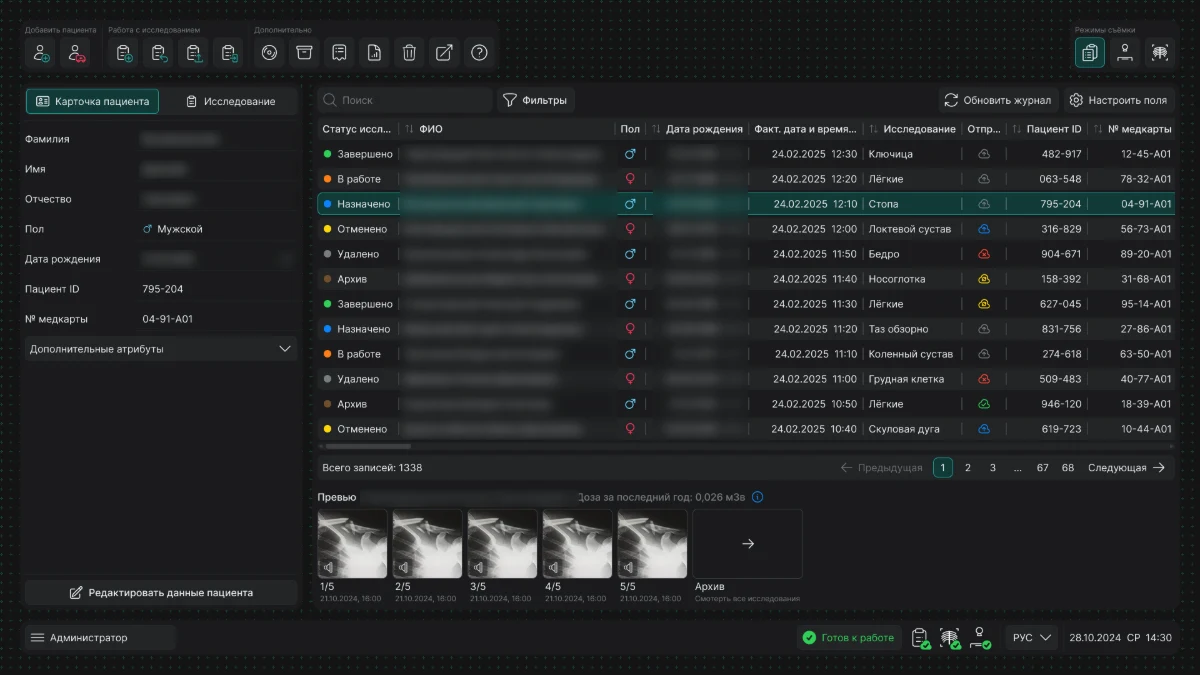Click the green cloud icon in patient 946-120 row
Image resolution: width=1200 pixels, height=675 pixels.
984,404
